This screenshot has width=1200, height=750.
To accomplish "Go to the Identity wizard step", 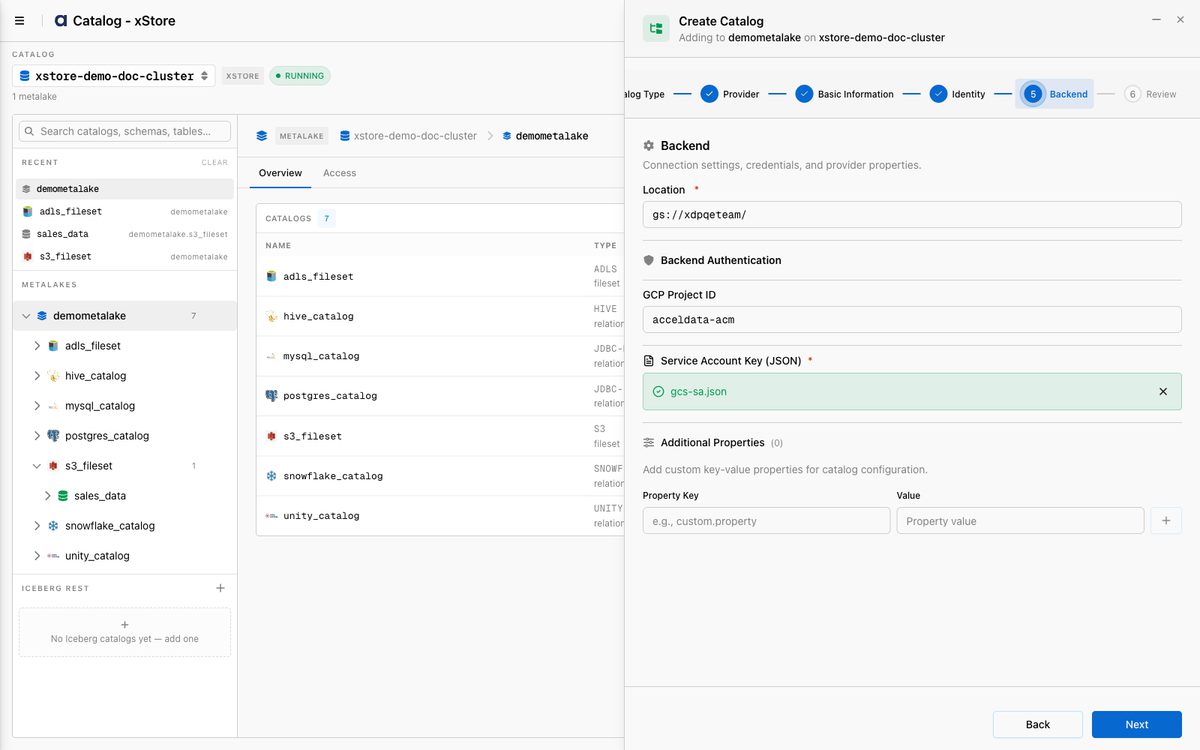I will (957, 94).
